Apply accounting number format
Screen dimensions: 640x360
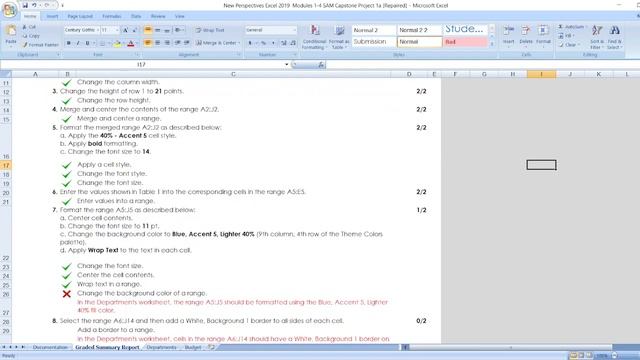click(x=250, y=43)
